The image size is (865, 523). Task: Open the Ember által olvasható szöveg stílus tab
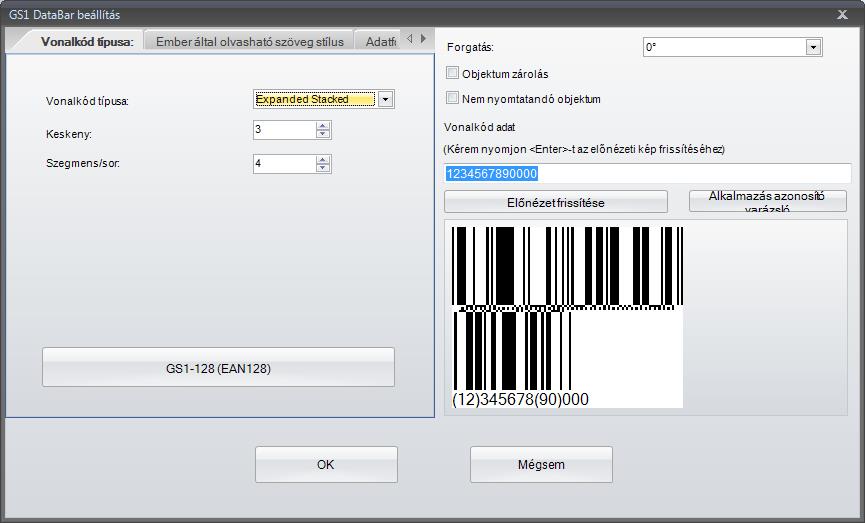(249, 41)
